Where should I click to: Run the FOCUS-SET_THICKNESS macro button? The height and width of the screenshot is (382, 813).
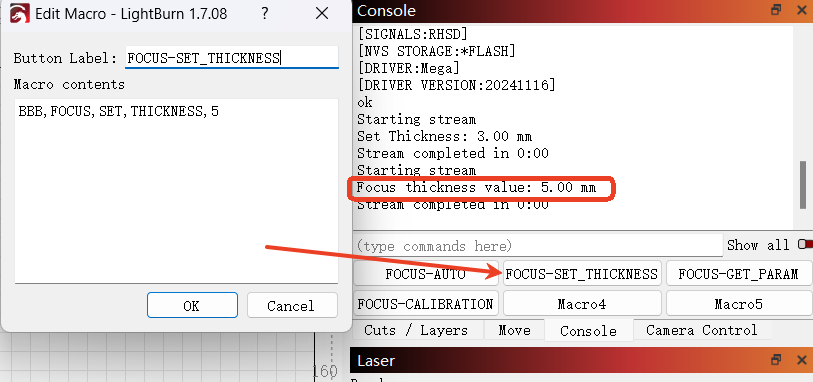tap(582, 274)
